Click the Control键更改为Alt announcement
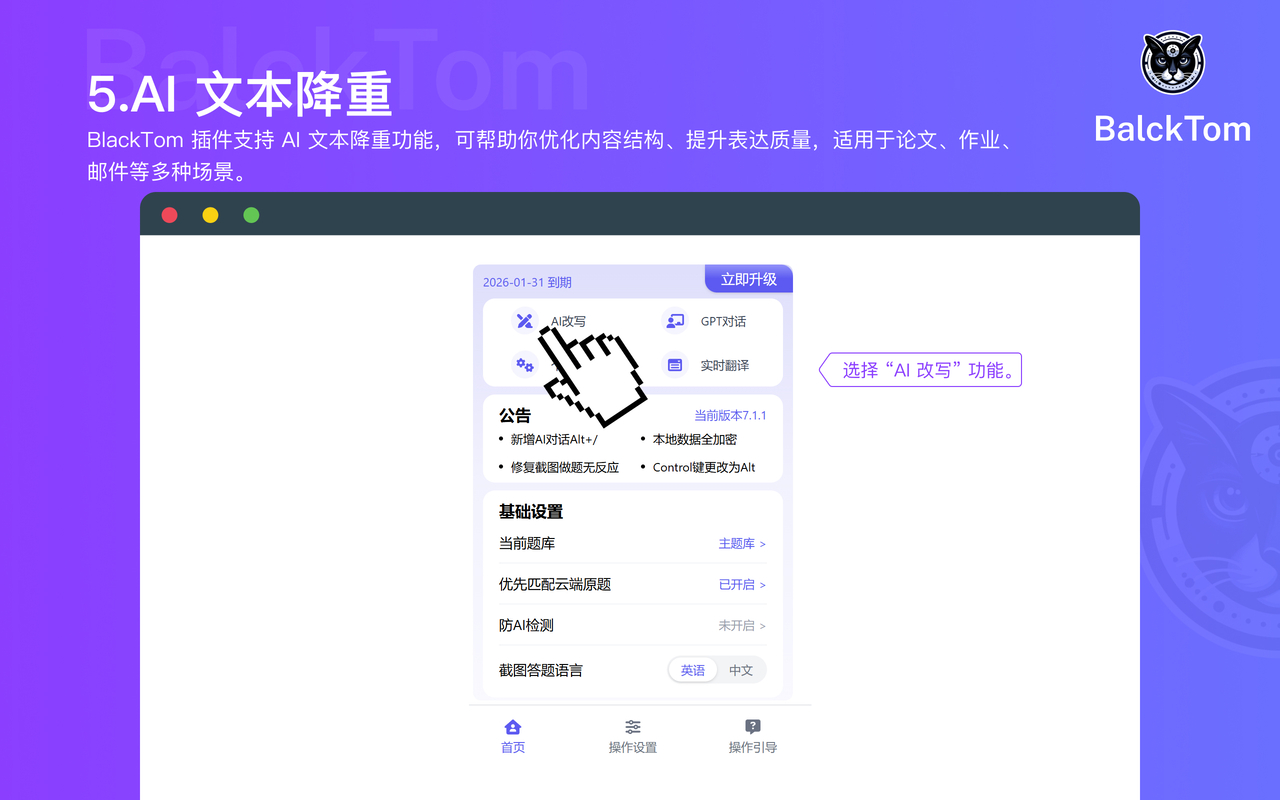This screenshot has width=1280, height=800. [x=704, y=467]
